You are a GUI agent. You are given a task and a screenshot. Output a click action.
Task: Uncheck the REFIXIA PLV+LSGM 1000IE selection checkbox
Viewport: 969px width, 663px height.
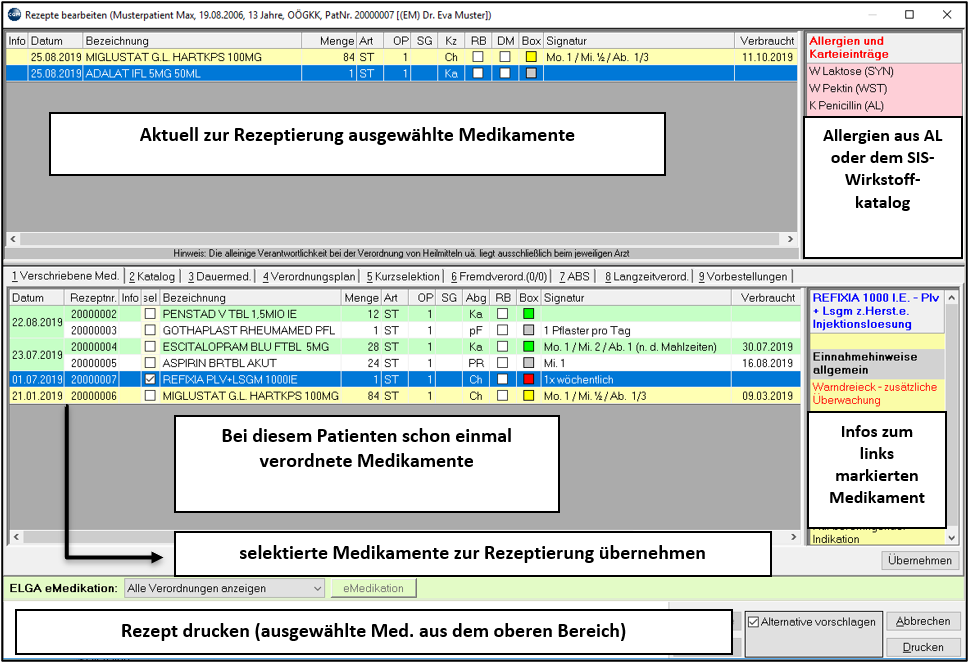click(x=150, y=379)
